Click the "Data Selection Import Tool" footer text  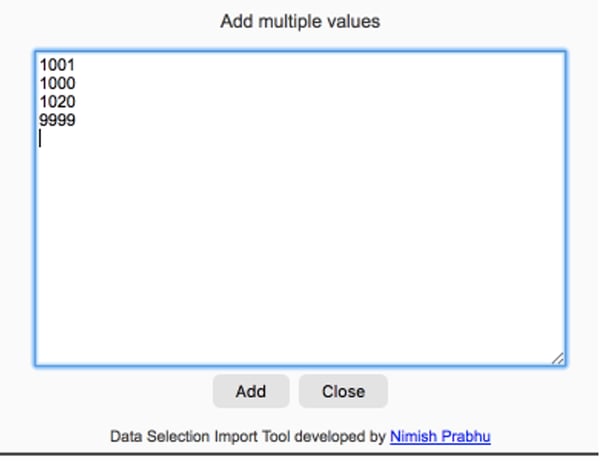click(x=195, y=437)
